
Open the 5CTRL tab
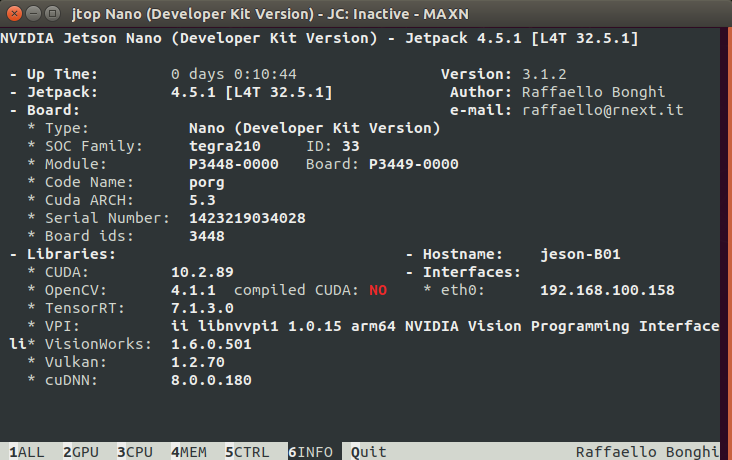click(247, 452)
